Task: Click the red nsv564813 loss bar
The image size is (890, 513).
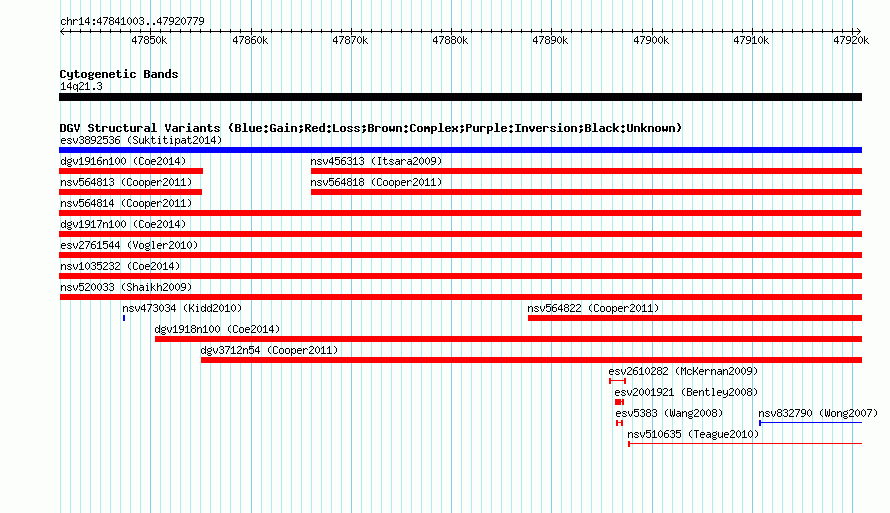Action: [x=131, y=192]
